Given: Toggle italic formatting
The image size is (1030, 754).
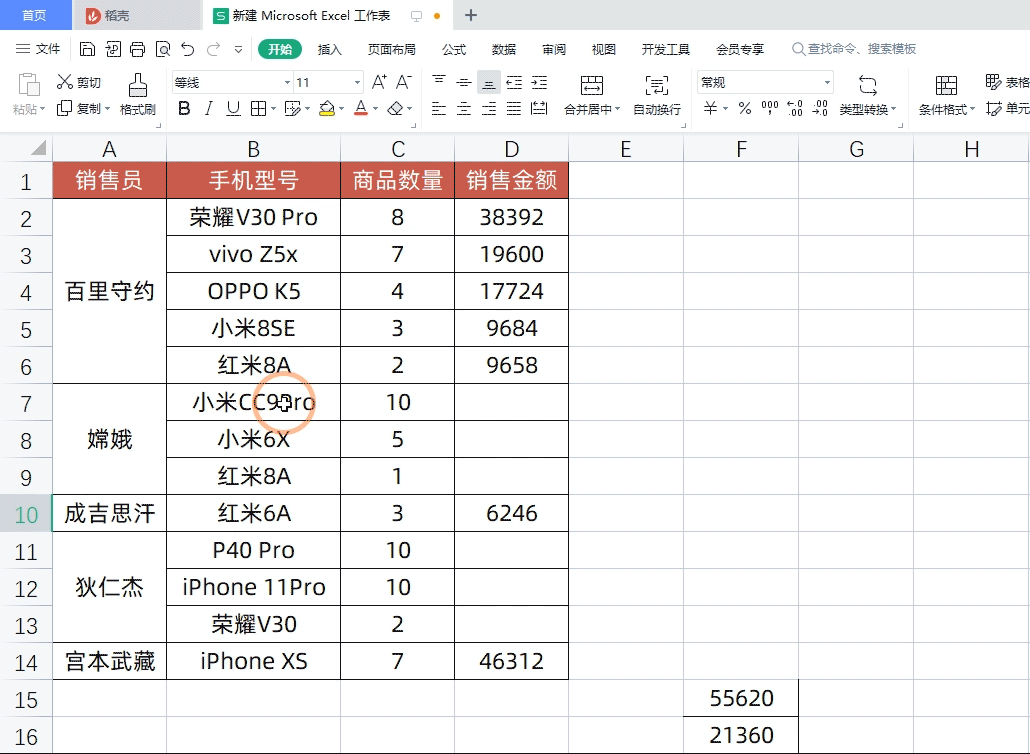Looking at the screenshot, I should (x=208, y=107).
